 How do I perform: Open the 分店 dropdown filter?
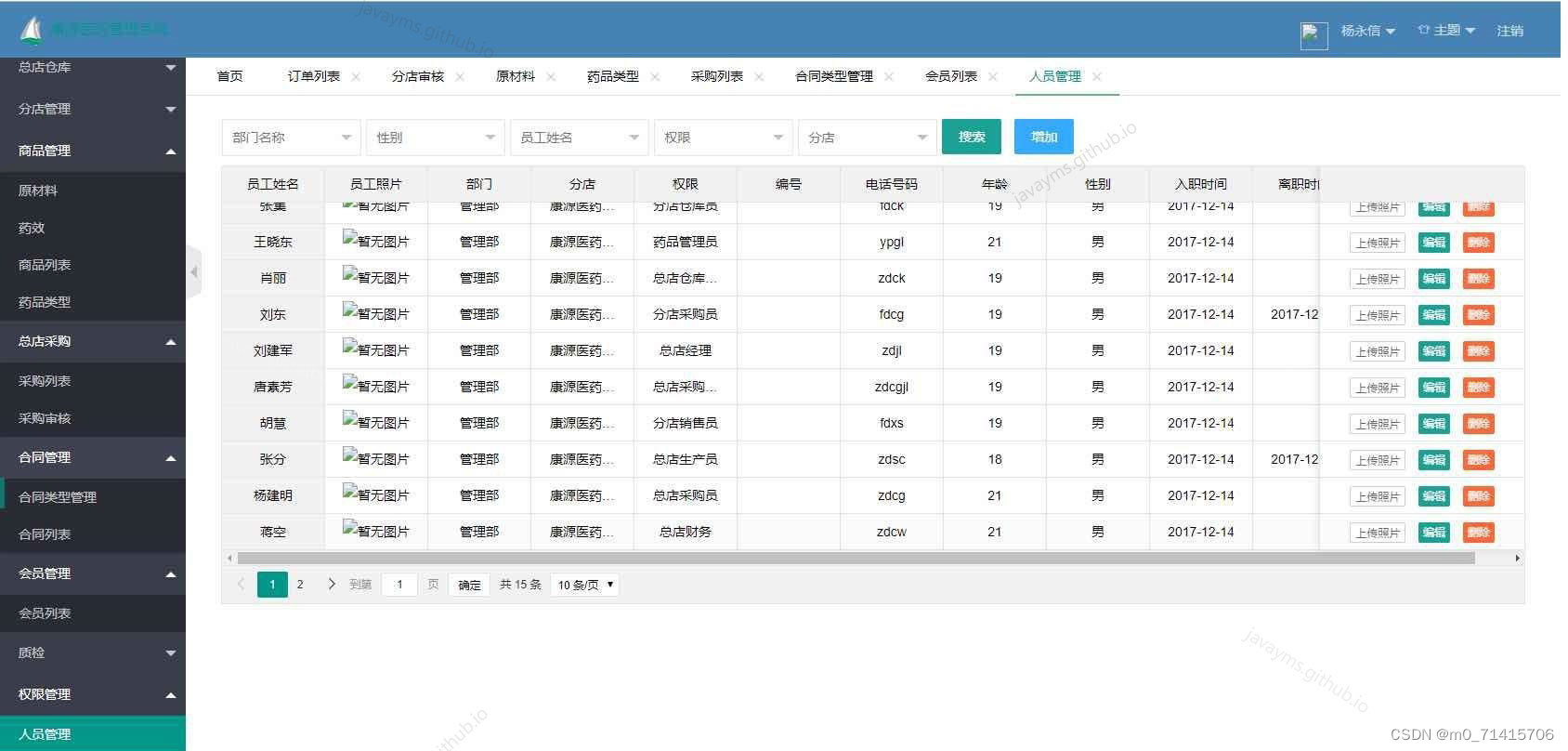tap(867, 138)
